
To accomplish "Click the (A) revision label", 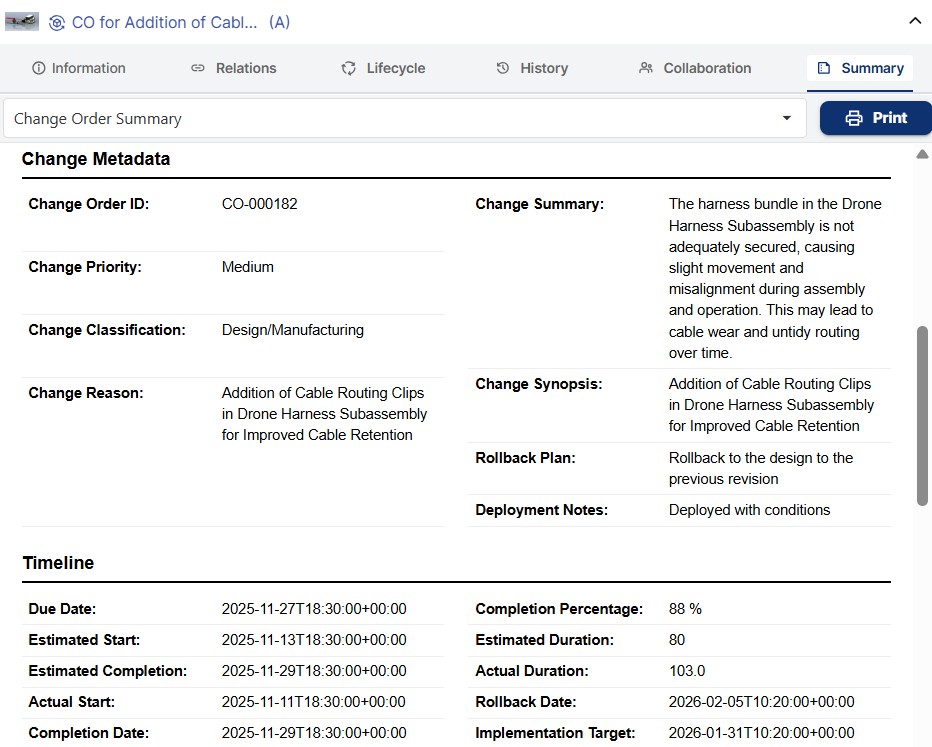I will (x=279, y=22).
